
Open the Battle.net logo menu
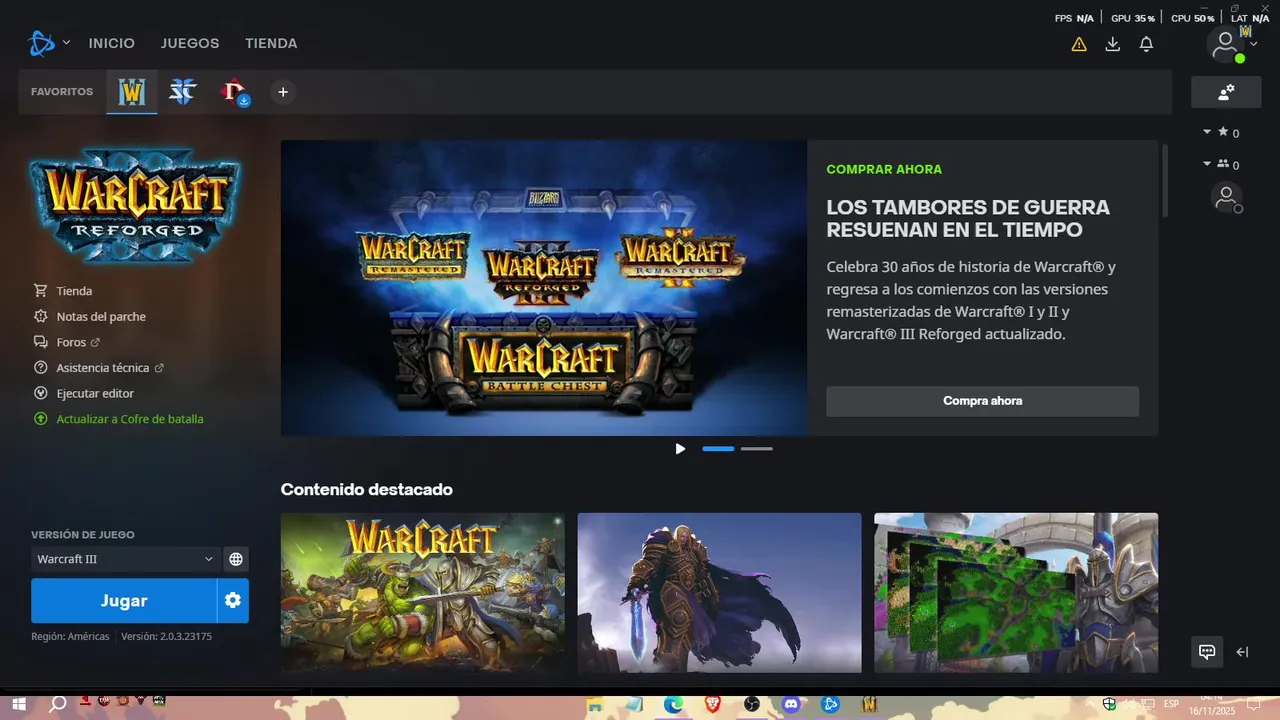pyautogui.click(x=42, y=43)
